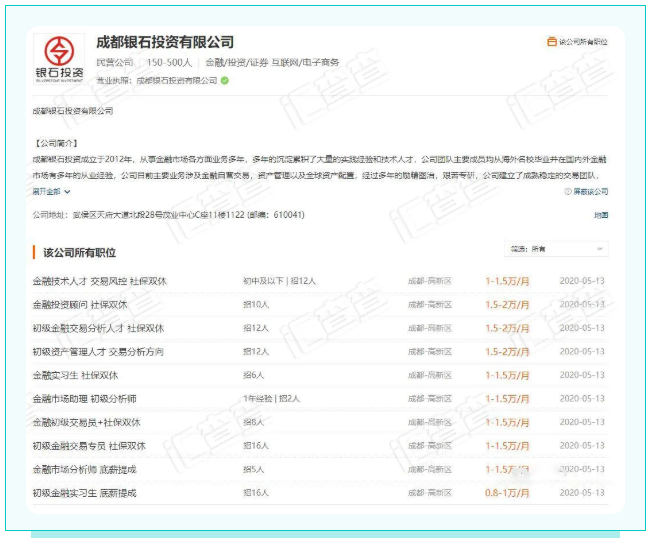653x542 pixels.
Task: Click the 150-500人 company size text
Action: 169,62
